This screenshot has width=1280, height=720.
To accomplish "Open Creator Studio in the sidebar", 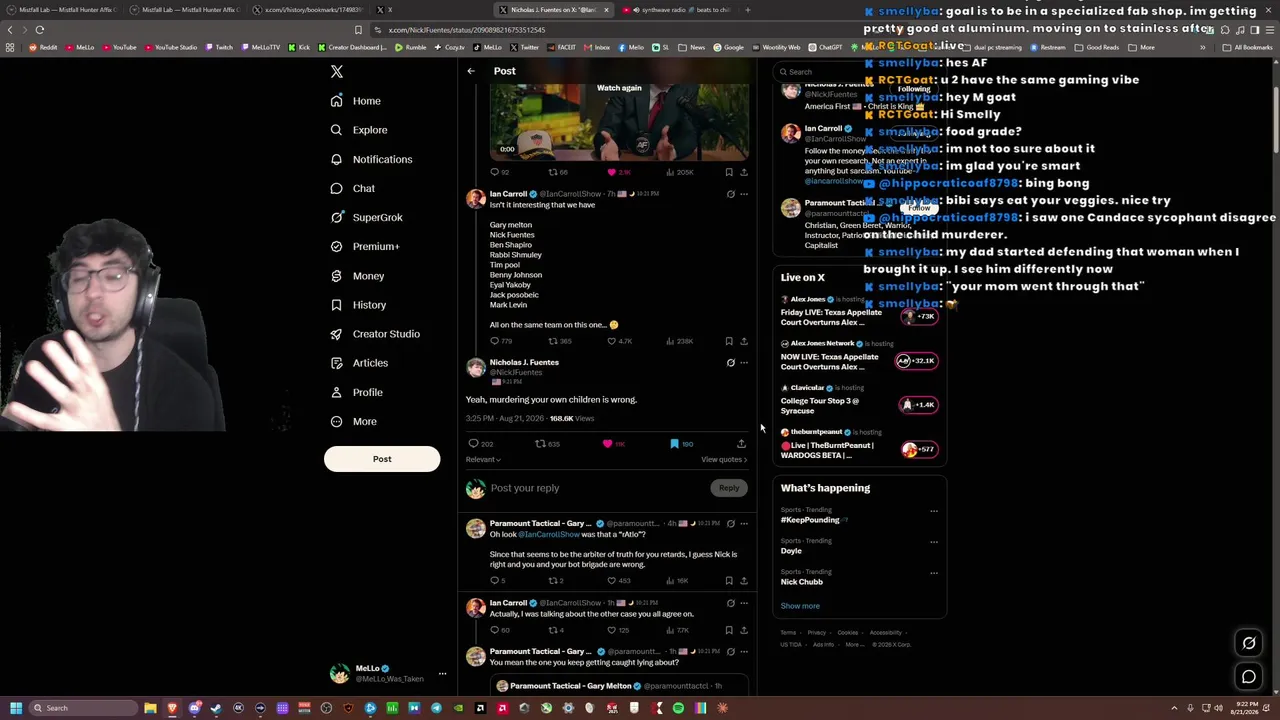I will coord(375,334).
